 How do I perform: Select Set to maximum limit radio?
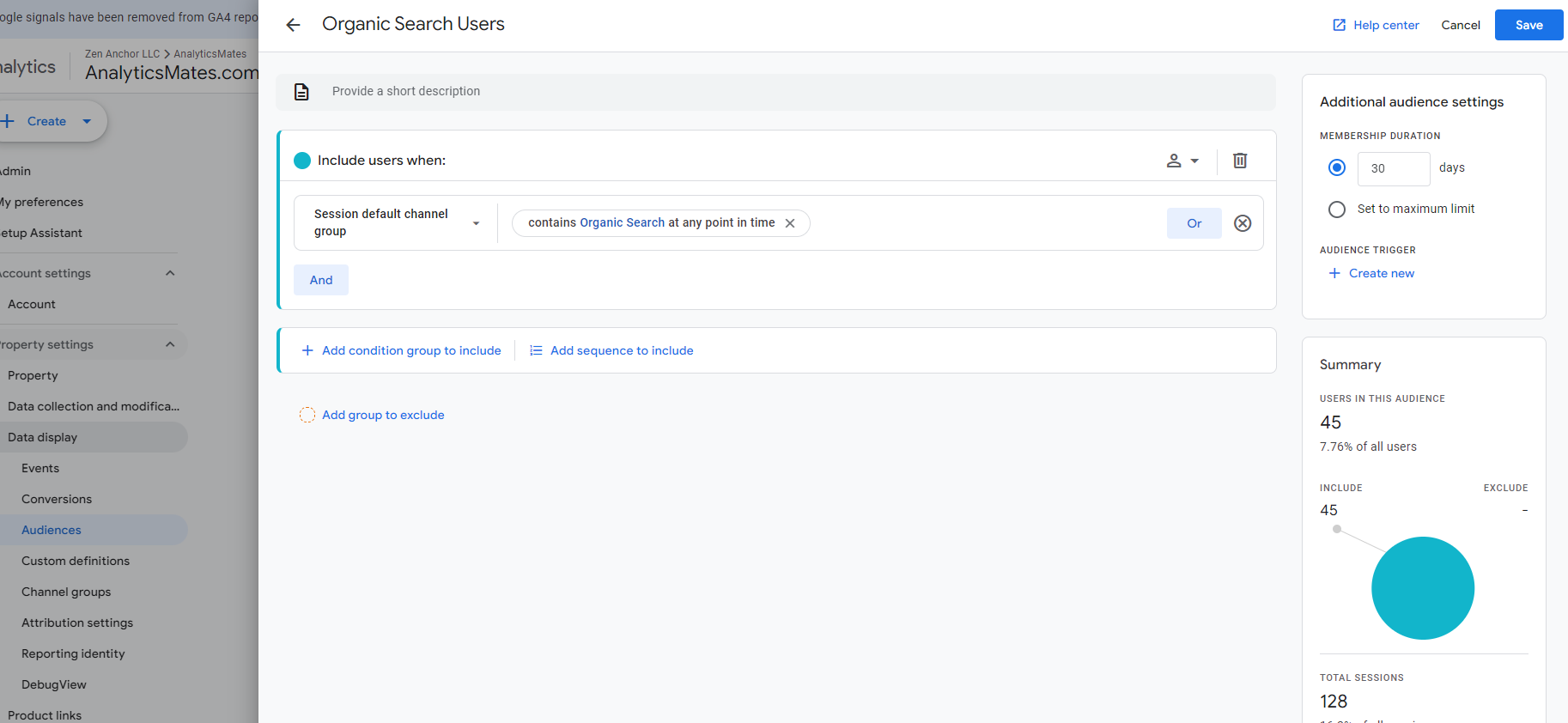pos(1337,209)
